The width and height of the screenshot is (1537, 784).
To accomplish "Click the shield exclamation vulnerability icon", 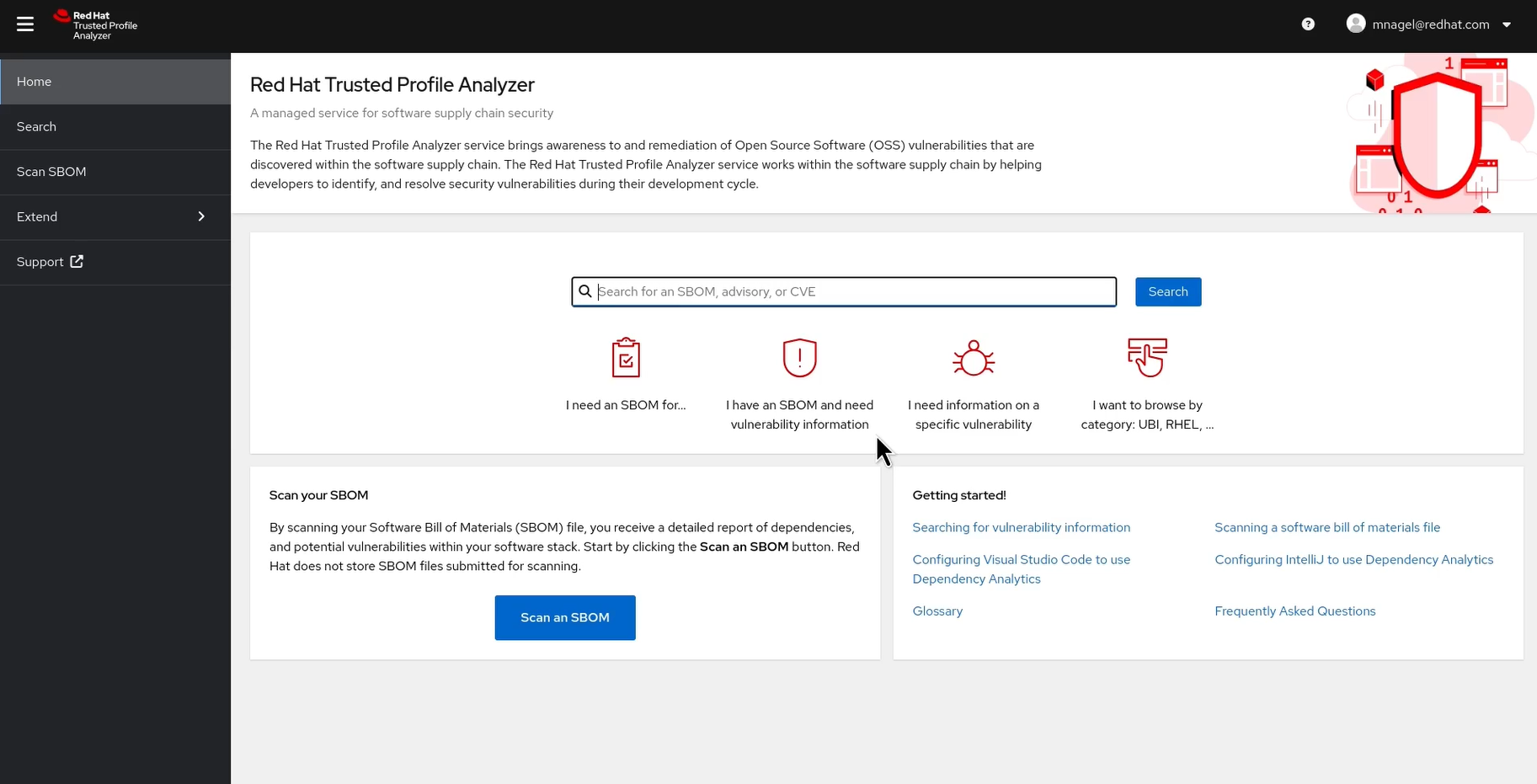I will pyautogui.click(x=800, y=358).
